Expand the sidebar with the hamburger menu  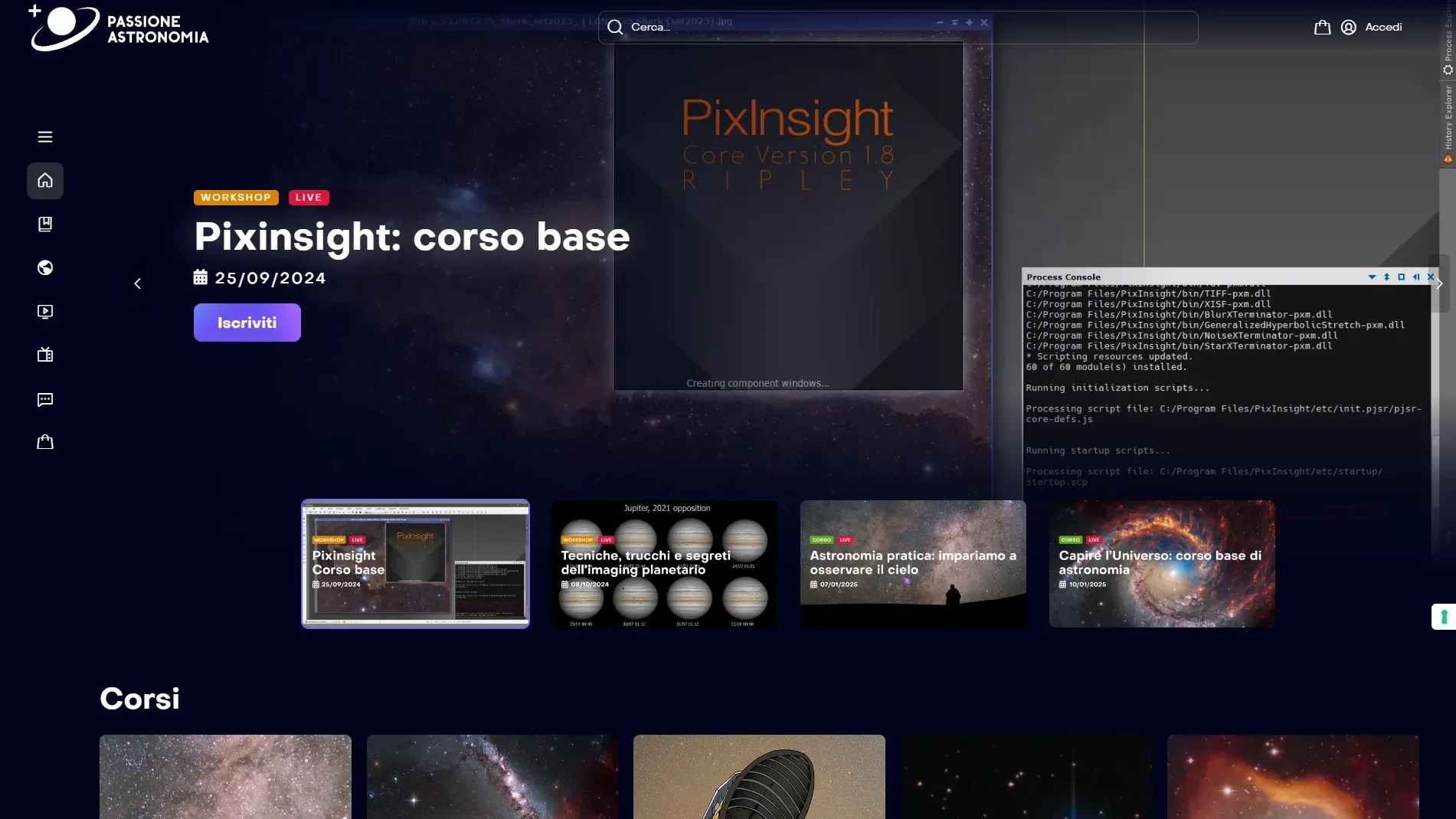click(45, 136)
